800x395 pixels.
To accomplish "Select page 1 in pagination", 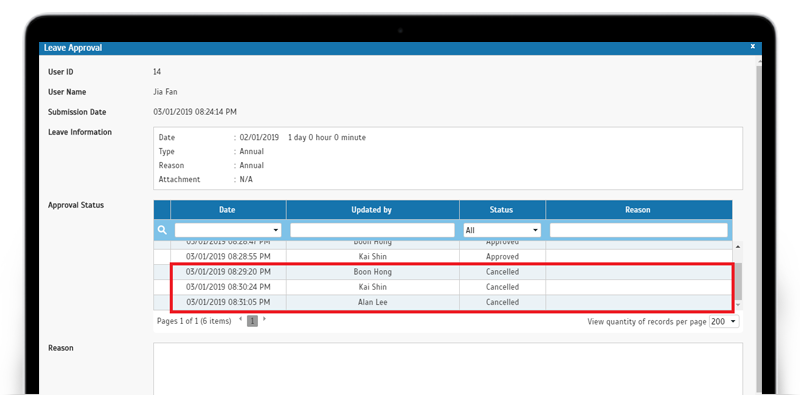I will (x=253, y=321).
